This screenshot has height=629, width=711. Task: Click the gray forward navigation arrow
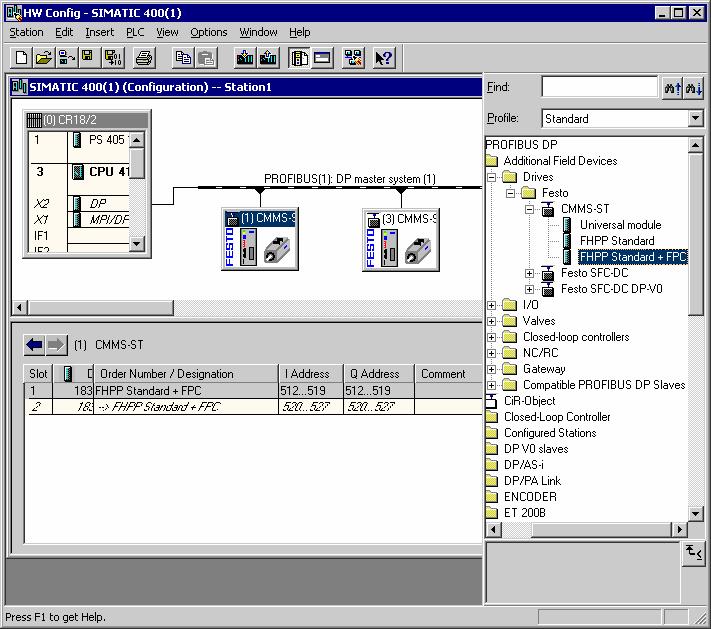click(x=56, y=345)
